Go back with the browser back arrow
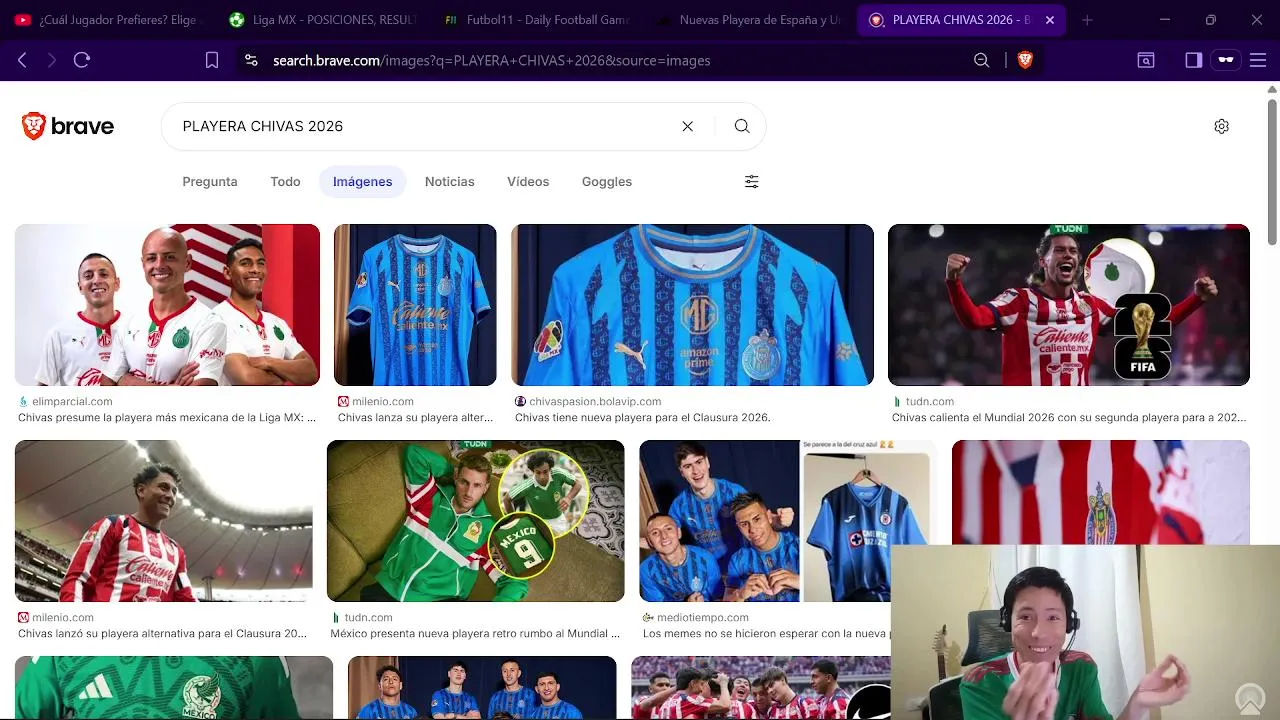1280x720 pixels. pyautogui.click(x=22, y=60)
